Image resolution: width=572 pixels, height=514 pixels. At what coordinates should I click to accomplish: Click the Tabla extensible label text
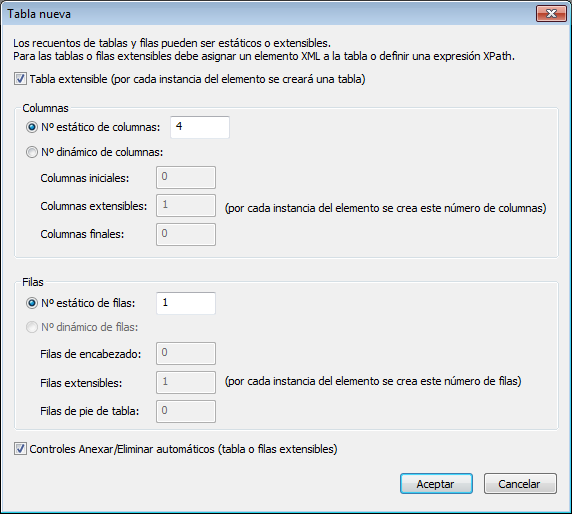[197, 79]
